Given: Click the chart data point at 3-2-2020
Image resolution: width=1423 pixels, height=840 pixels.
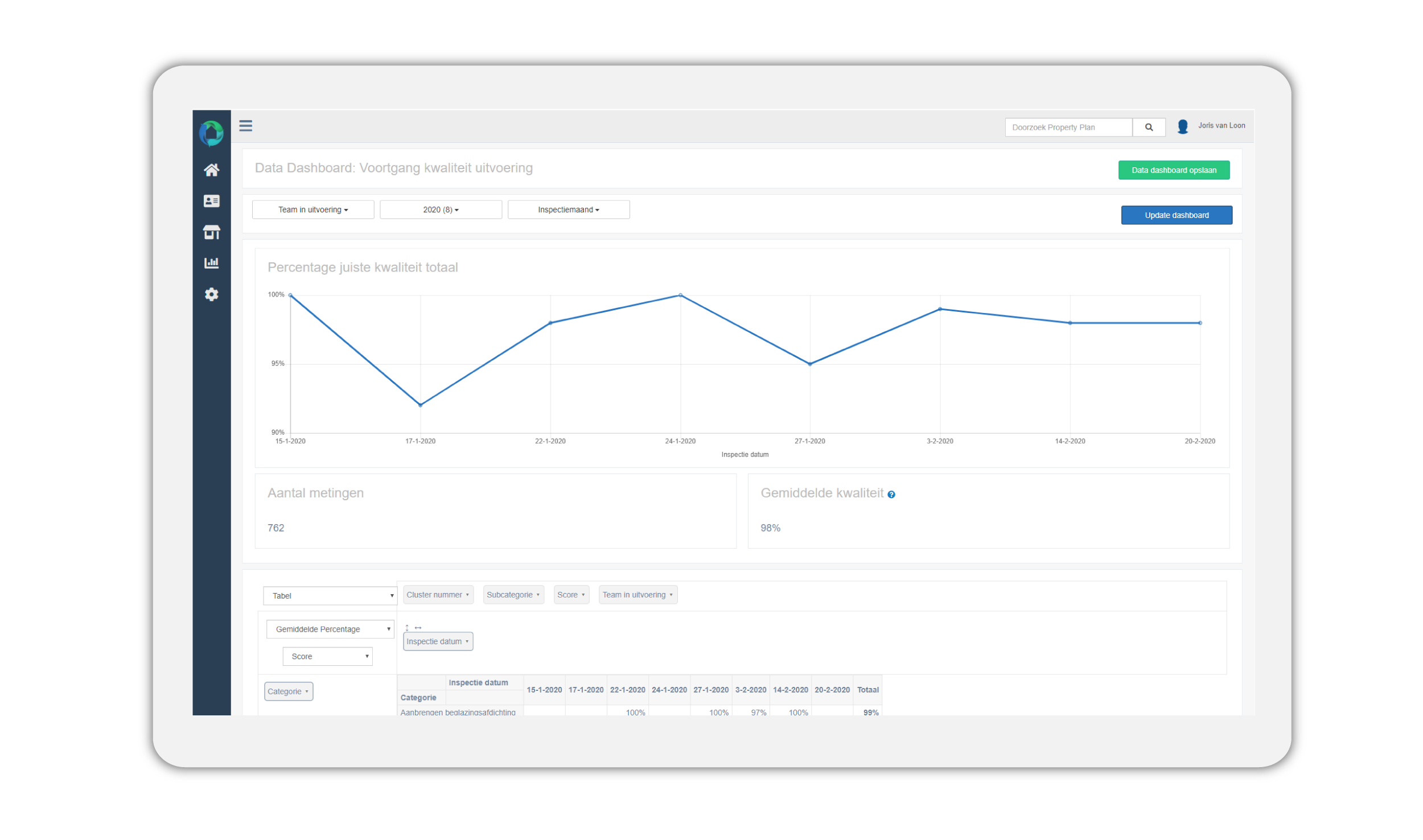Looking at the screenshot, I should coord(940,310).
